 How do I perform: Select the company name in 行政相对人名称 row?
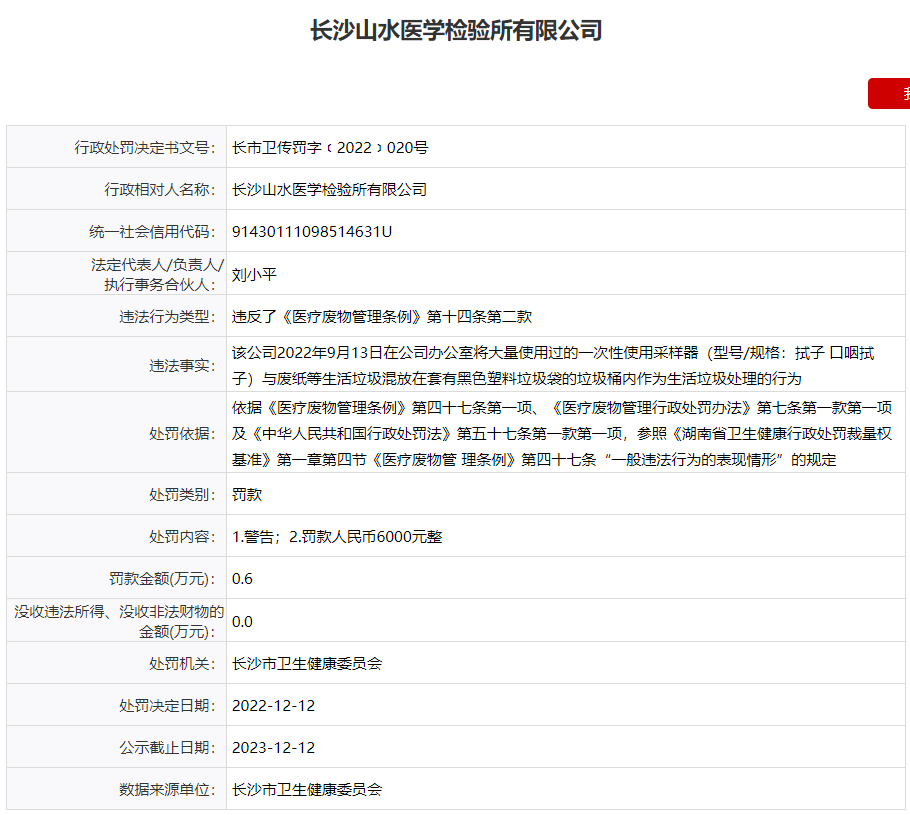point(329,189)
